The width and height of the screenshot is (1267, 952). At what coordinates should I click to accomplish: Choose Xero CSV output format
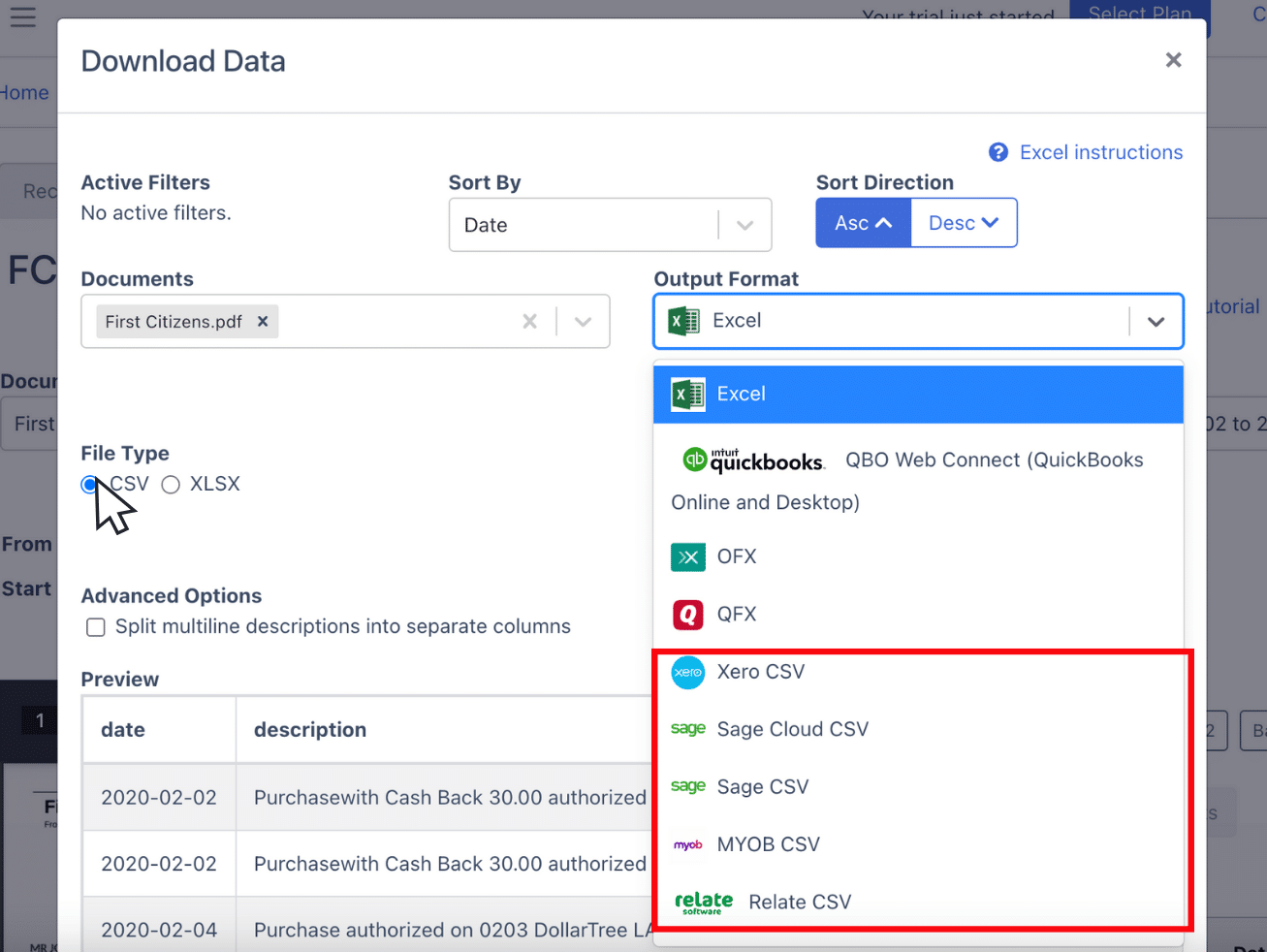coord(918,672)
